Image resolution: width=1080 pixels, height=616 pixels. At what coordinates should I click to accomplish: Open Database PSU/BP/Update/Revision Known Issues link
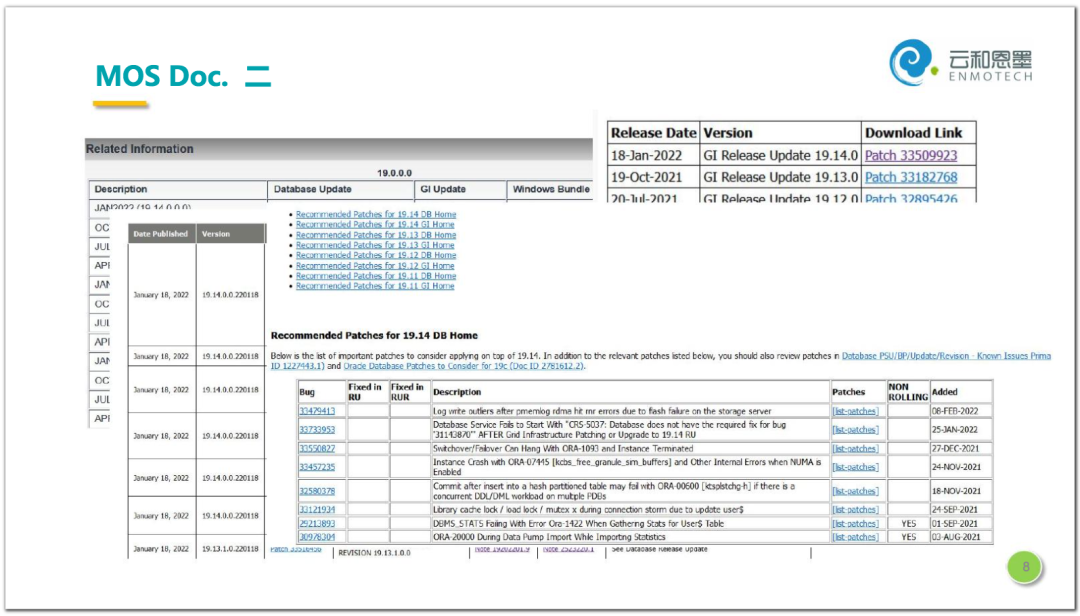click(x=946, y=356)
